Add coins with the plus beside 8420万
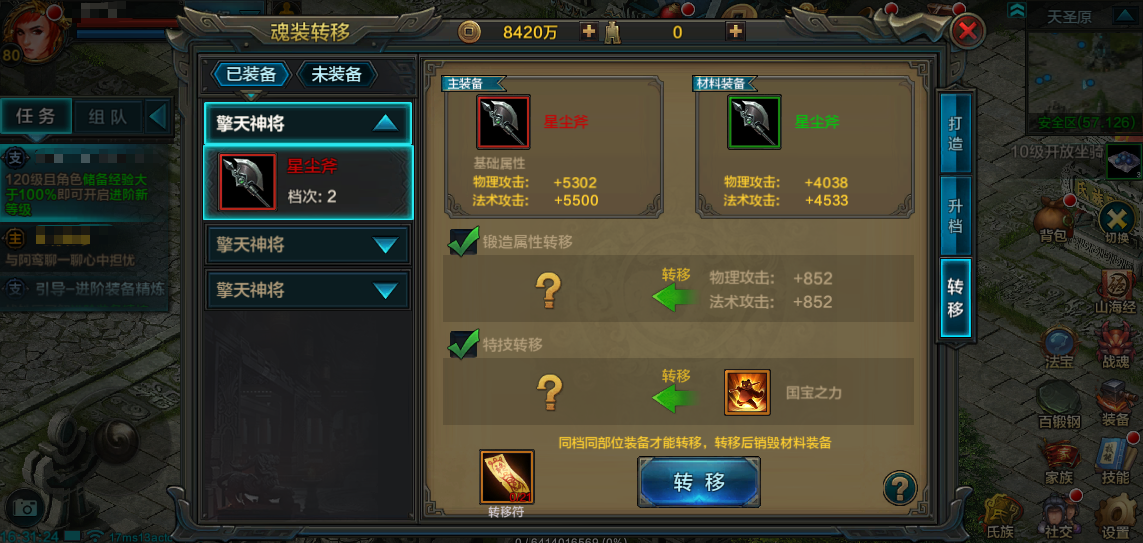 coord(588,31)
